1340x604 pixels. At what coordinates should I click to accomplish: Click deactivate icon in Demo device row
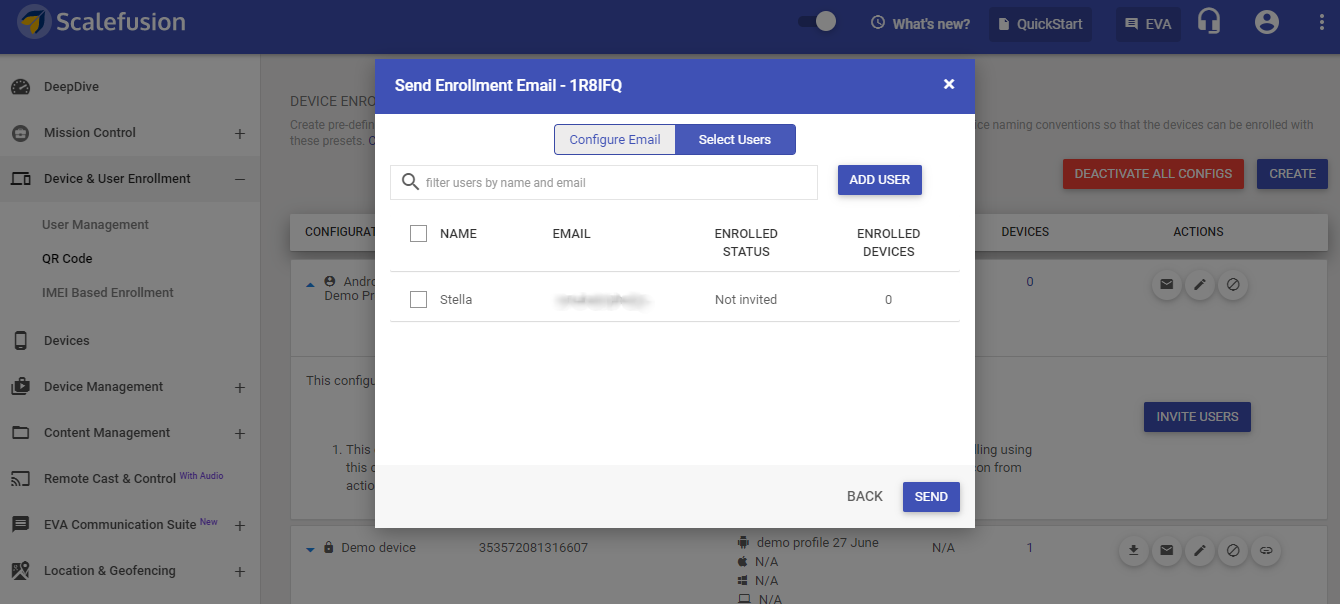click(x=1233, y=550)
